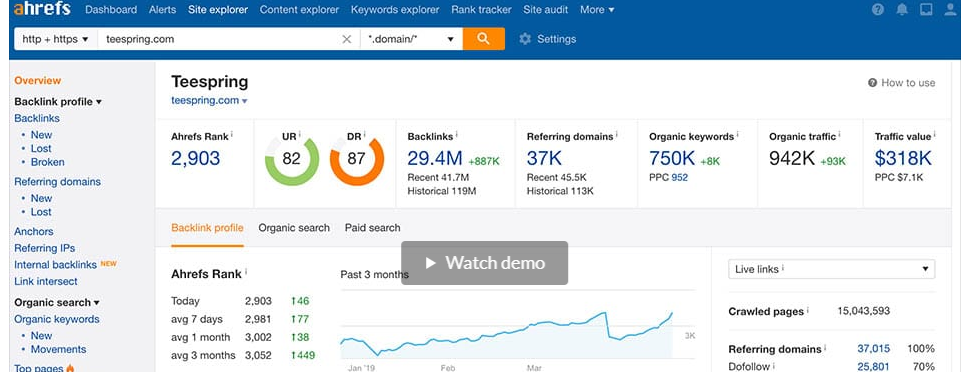Select Site explorer in top navigation
This screenshot has width=962, height=372.
pos(218,10)
